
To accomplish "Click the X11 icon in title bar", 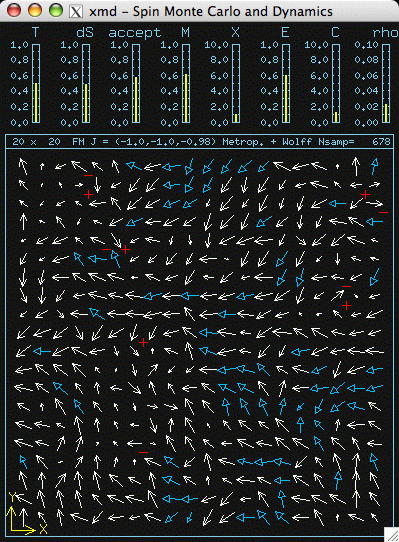I will coord(76,11).
